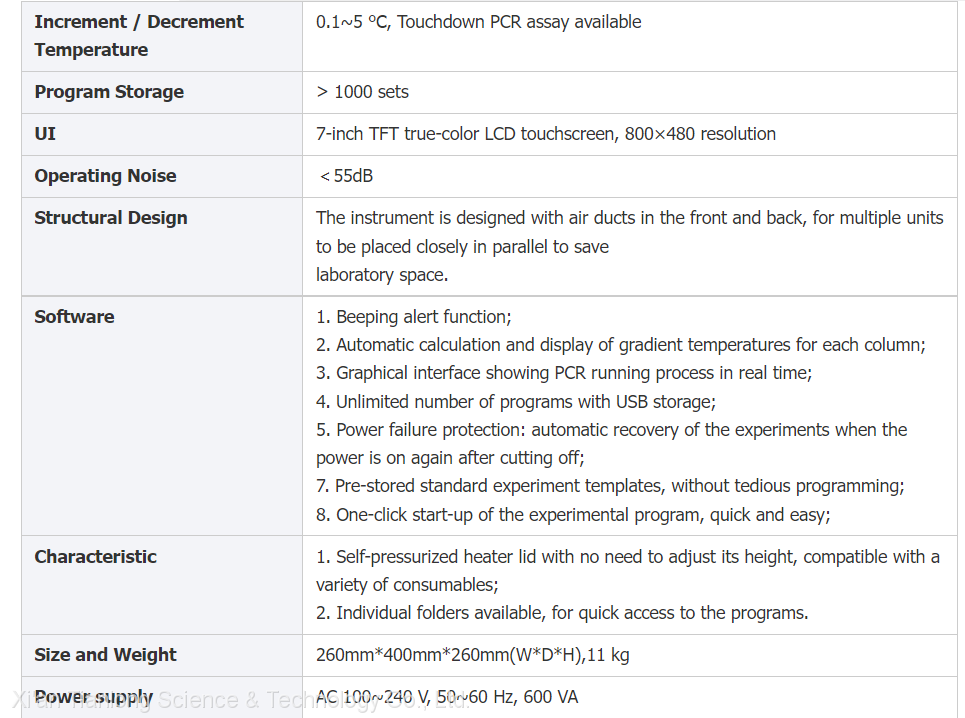Click the Individual folders available line
This screenshot has height=718, width=965.
(x=562, y=613)
